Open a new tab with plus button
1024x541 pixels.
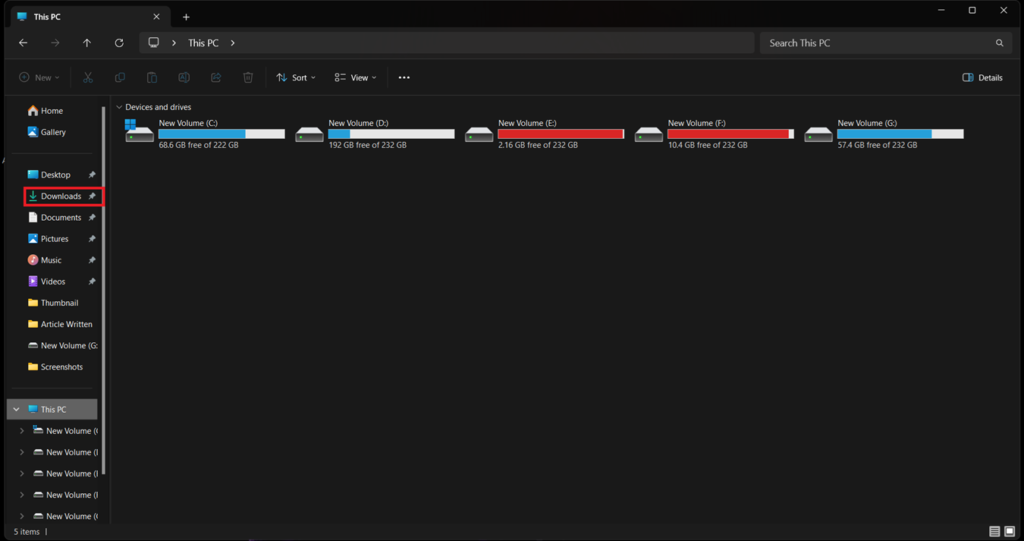pos(186,17)
